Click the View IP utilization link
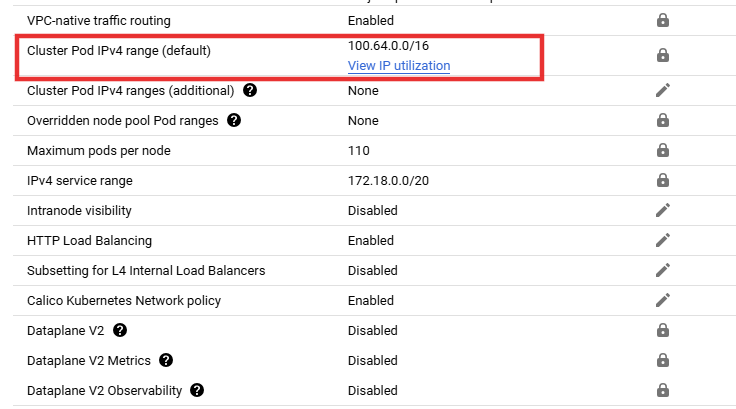Screen dimensions: 736x409 click(399, 66)
